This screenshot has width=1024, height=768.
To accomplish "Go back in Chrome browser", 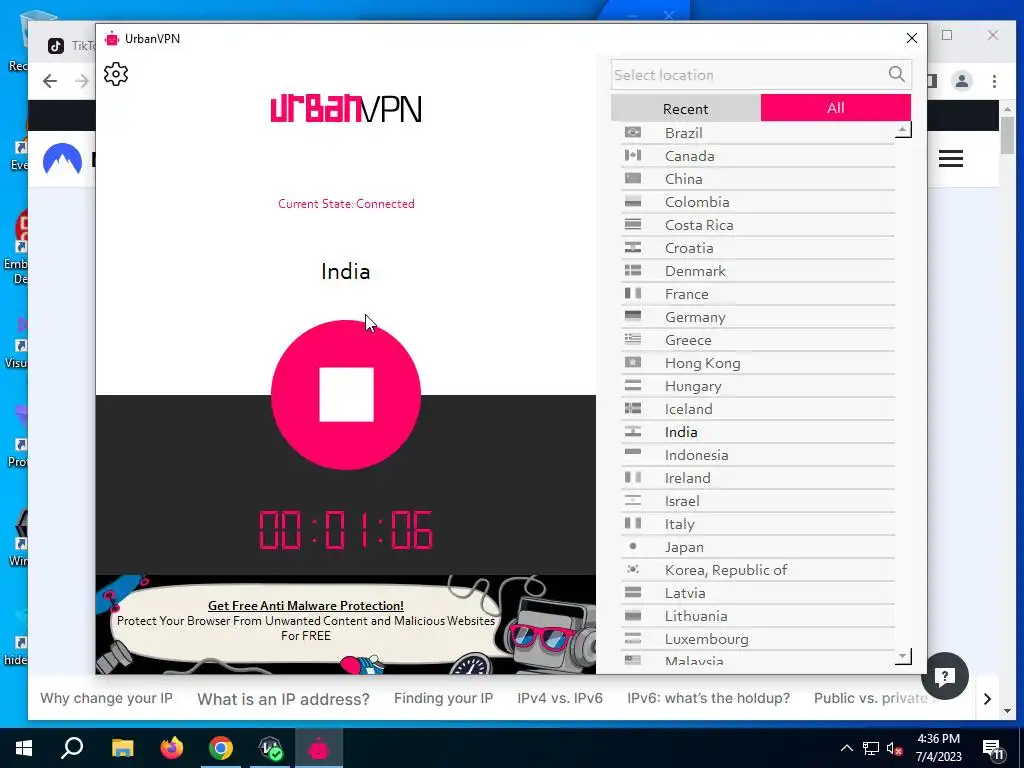I will point(50,81).
